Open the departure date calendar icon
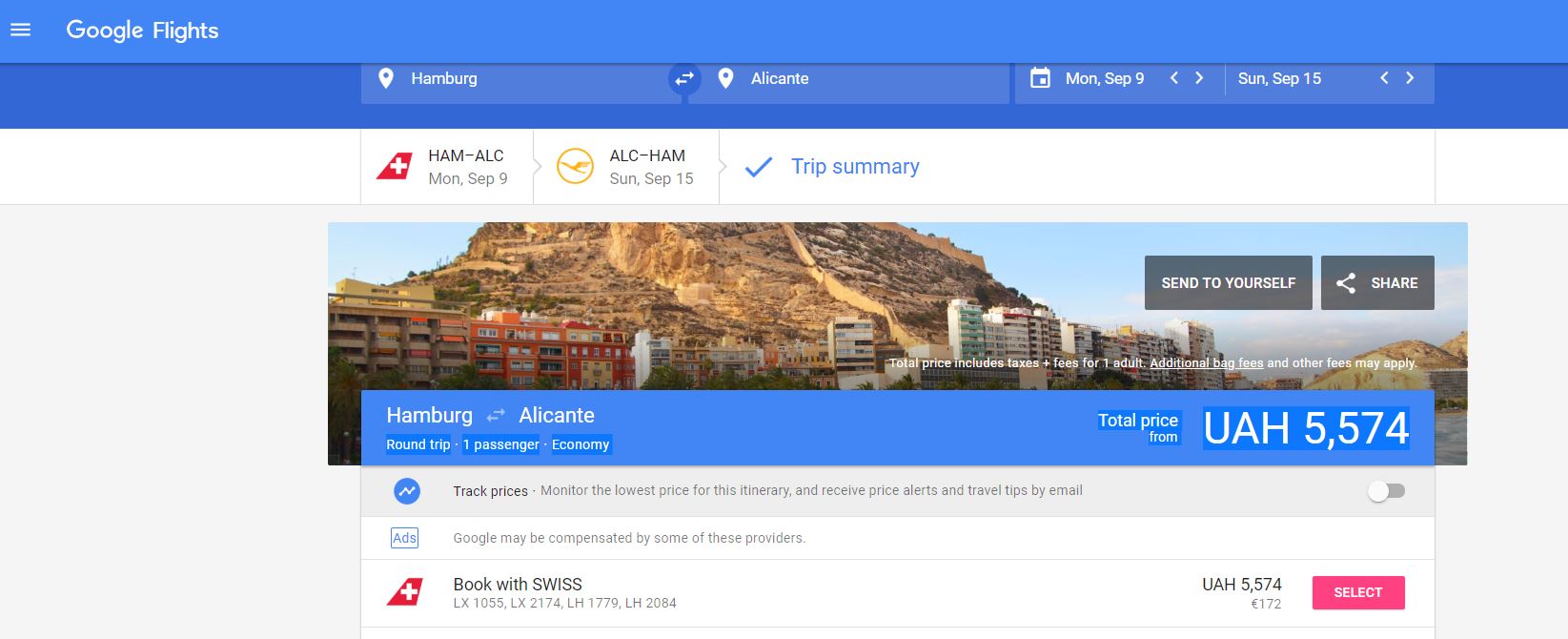1568x639 pixels. (x=1041, y=78)
